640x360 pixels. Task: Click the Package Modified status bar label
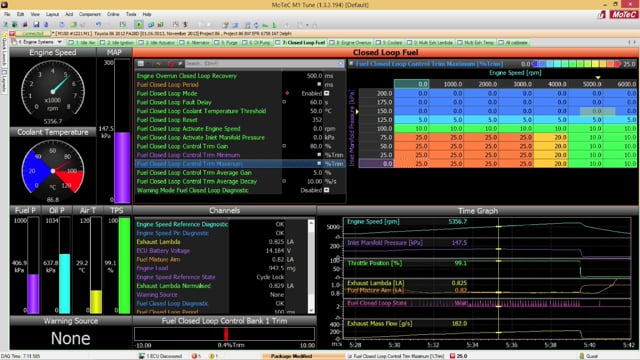pos(291,356)
